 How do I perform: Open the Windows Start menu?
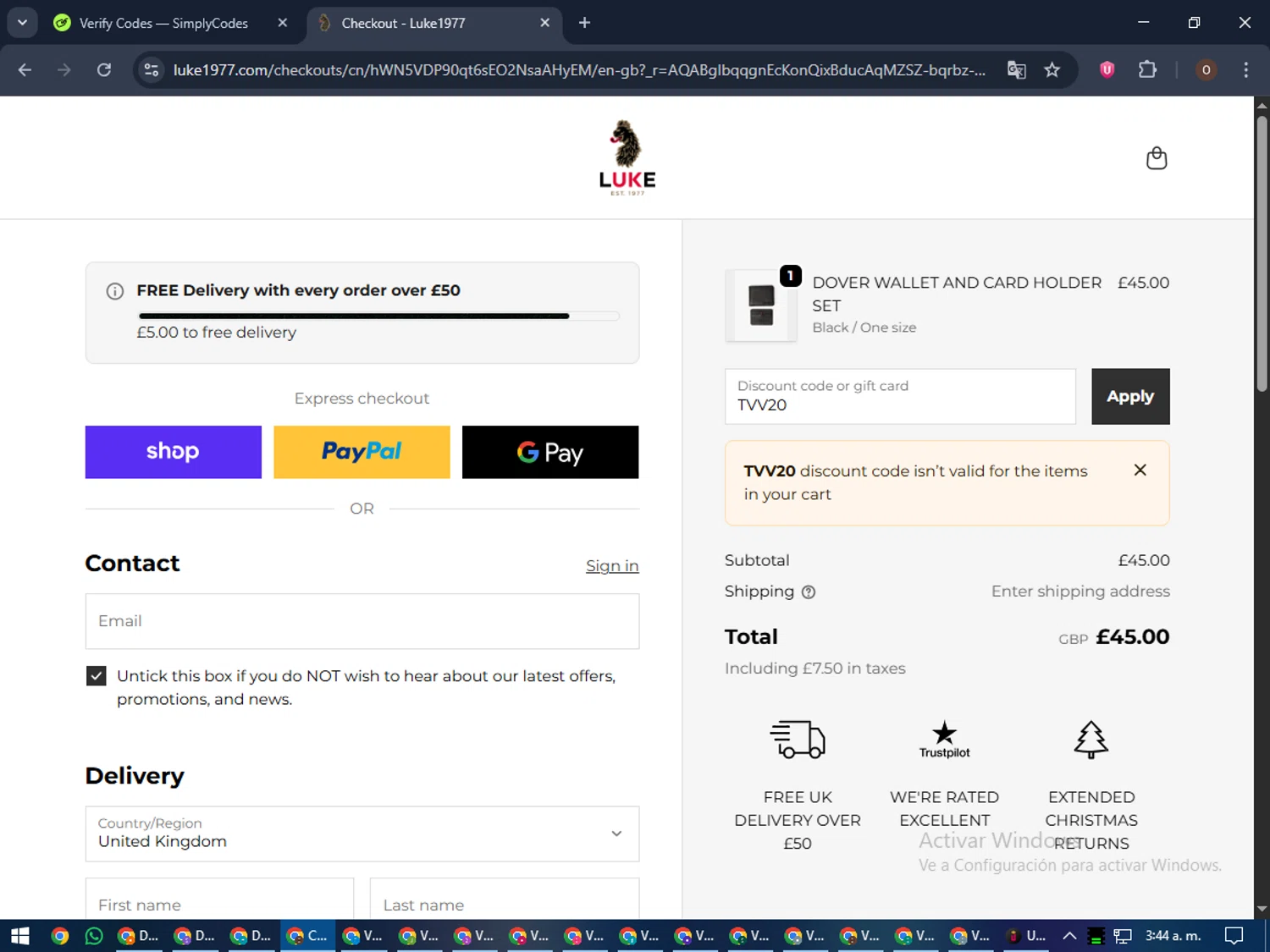[20, 936]
